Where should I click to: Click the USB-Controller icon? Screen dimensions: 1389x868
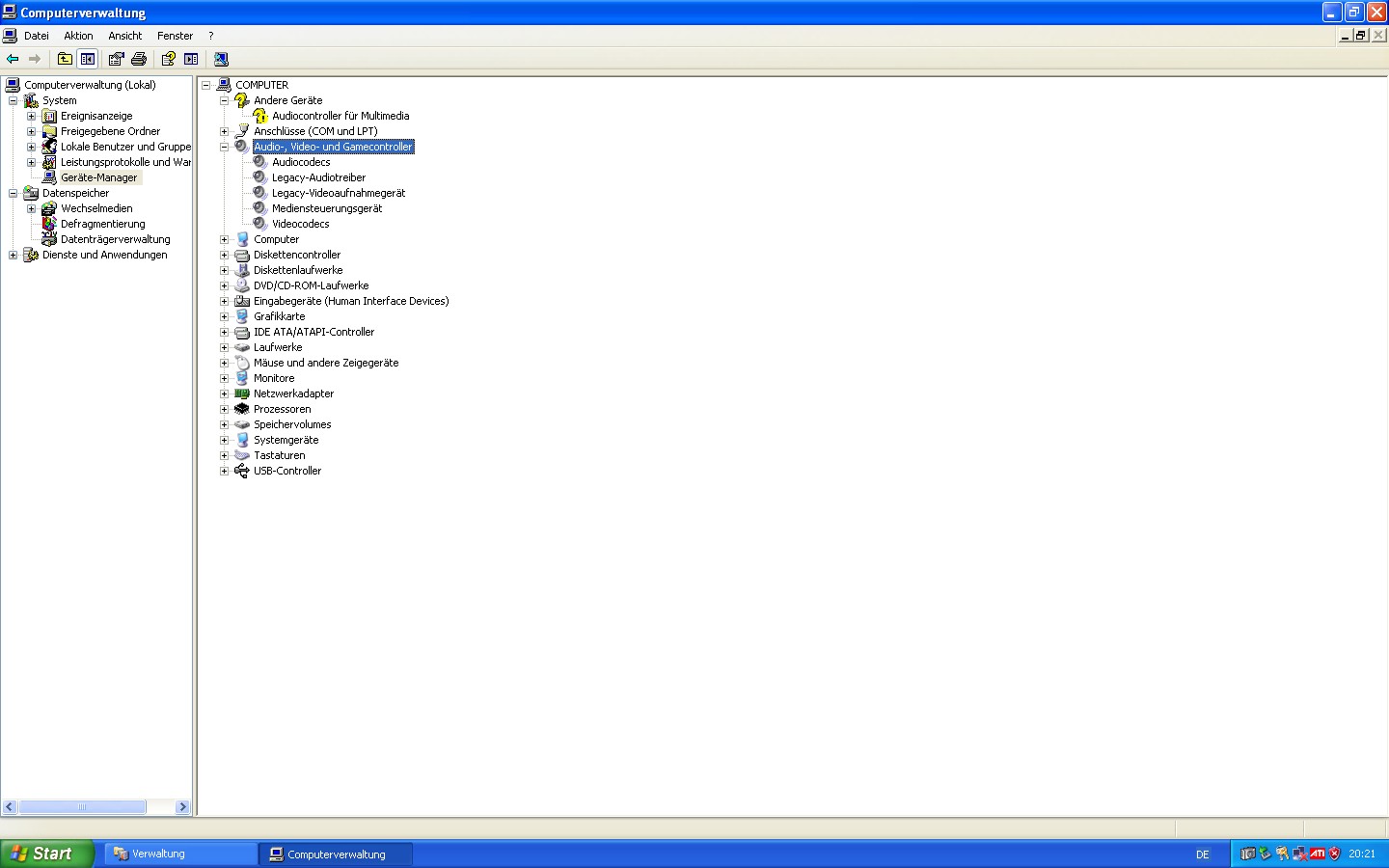click(242, 471)
